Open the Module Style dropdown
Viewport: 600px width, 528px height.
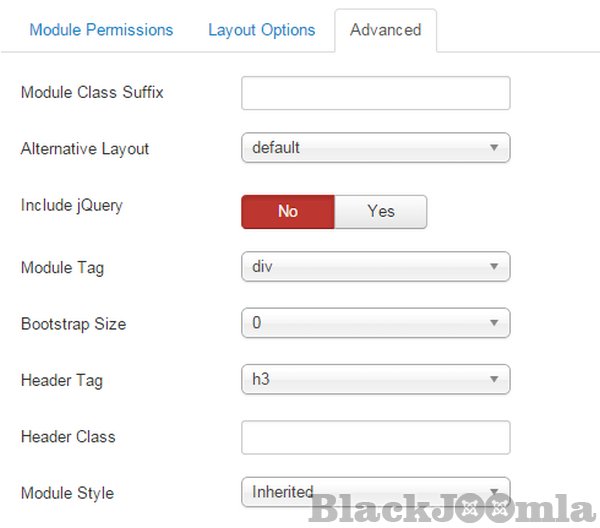[x=375, y=492]
